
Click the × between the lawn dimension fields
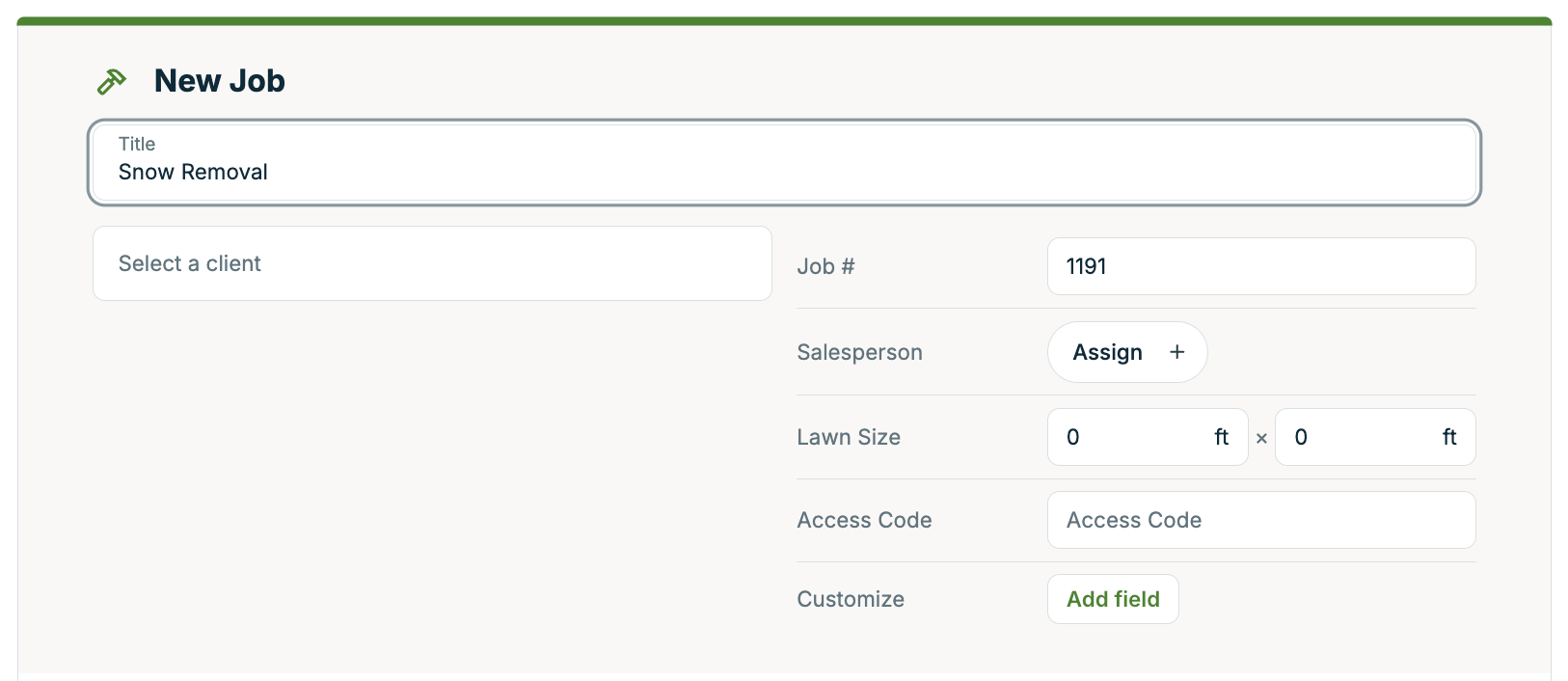coord(1261,438)
